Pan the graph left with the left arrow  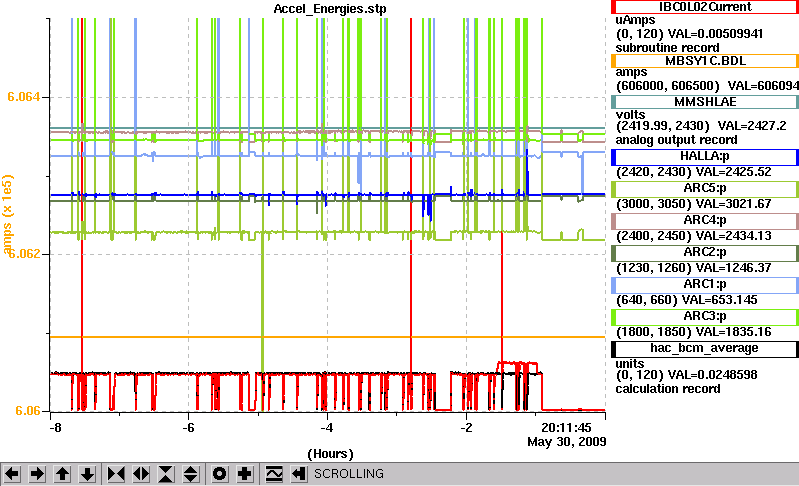coord(12,474)
